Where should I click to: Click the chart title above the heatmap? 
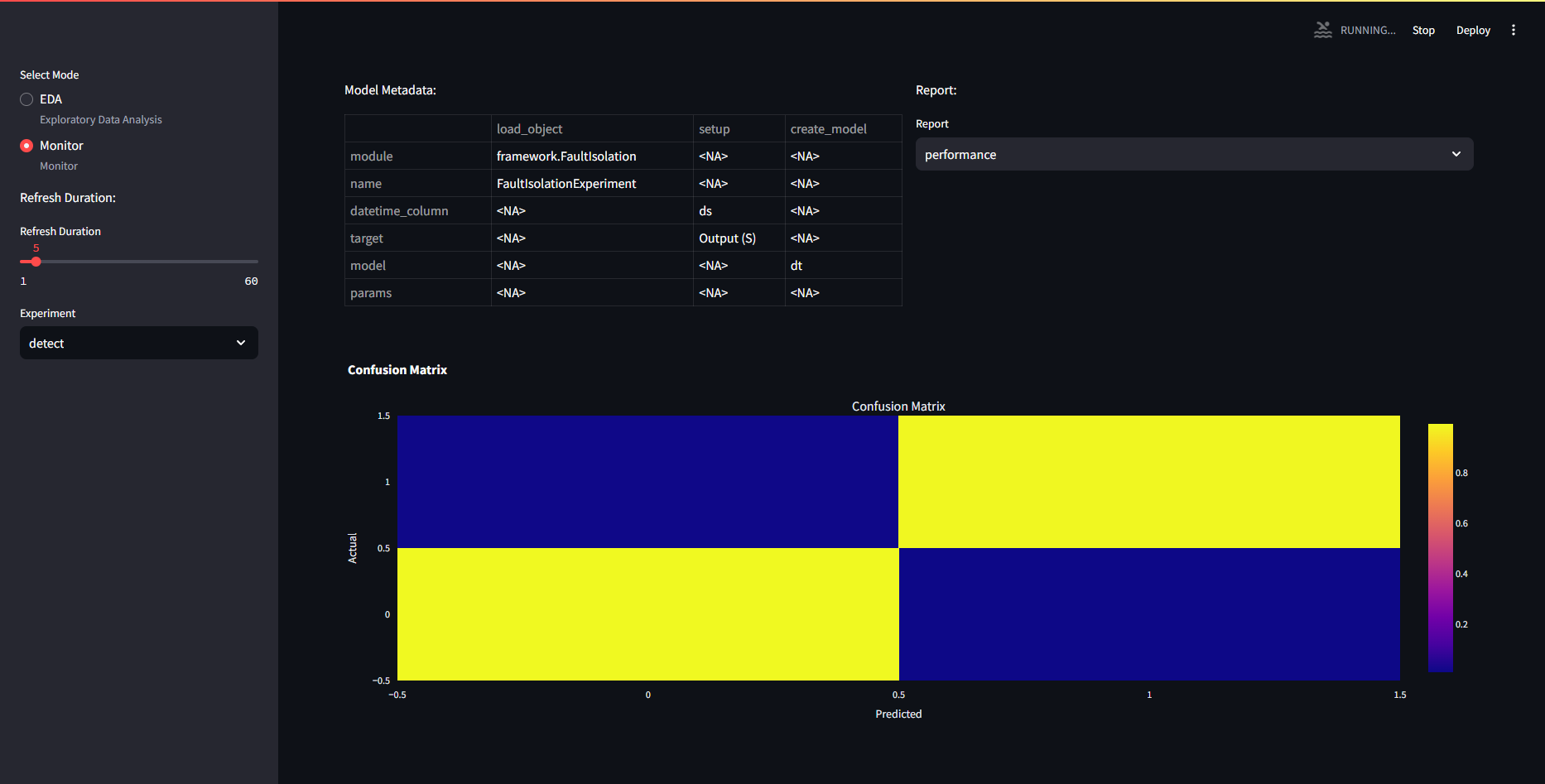898,406
